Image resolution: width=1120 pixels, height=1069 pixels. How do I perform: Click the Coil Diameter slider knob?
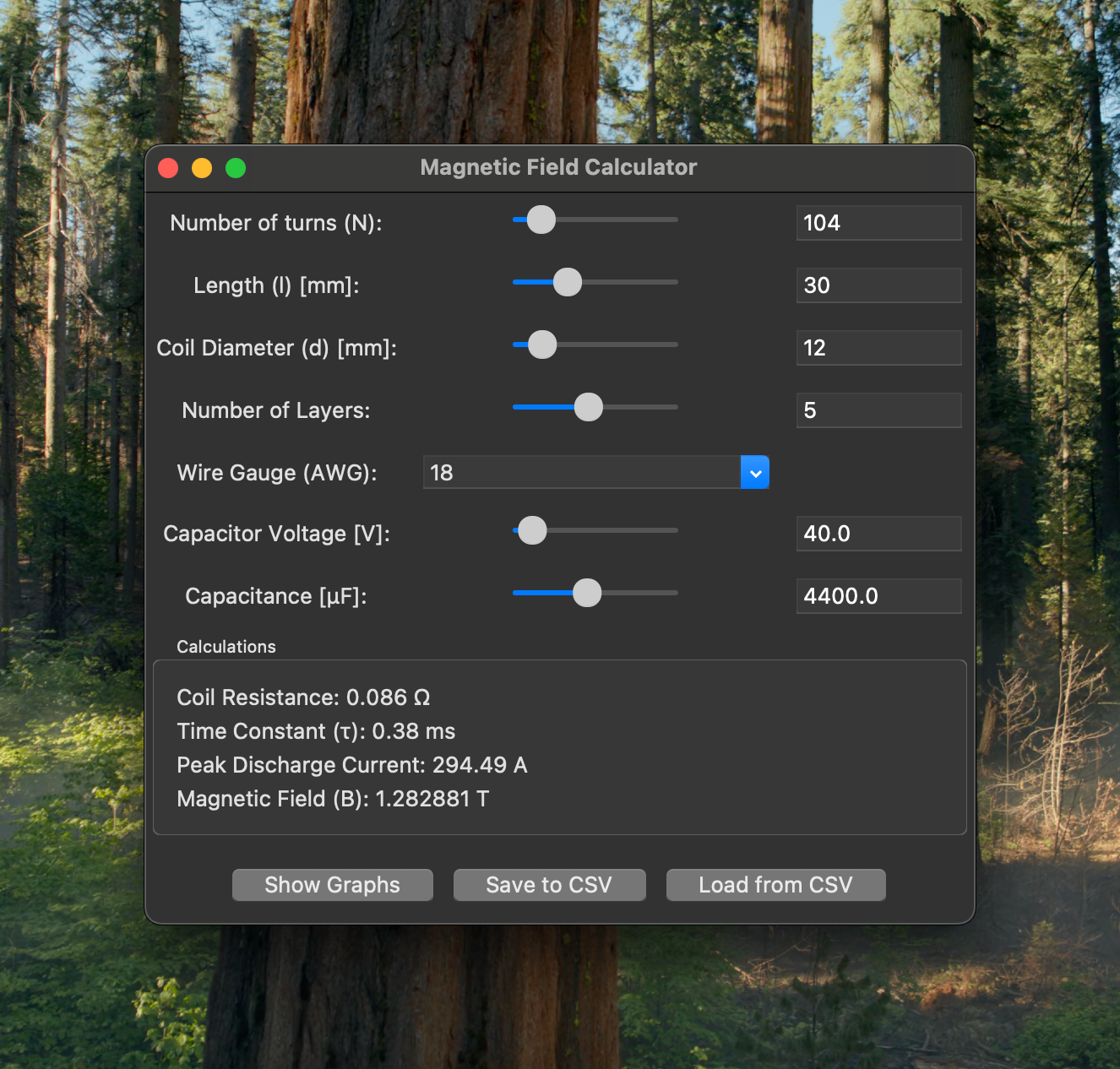tap(542, 345)
